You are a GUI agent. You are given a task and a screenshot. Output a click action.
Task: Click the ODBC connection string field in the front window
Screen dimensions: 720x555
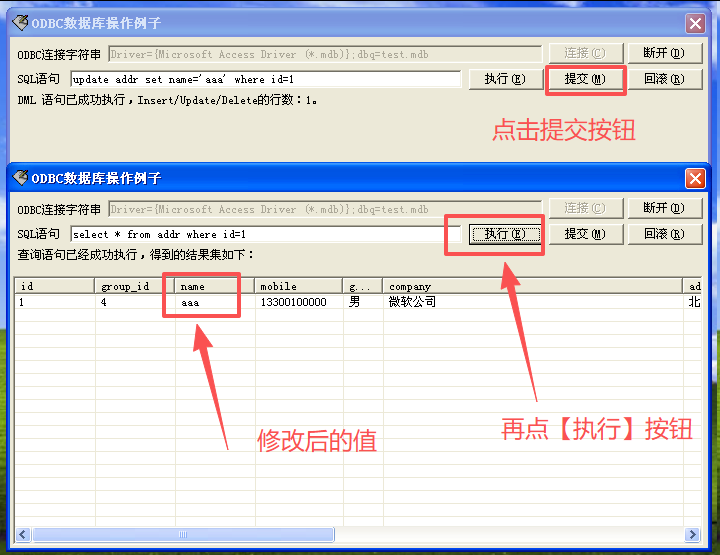click(325, 209)
